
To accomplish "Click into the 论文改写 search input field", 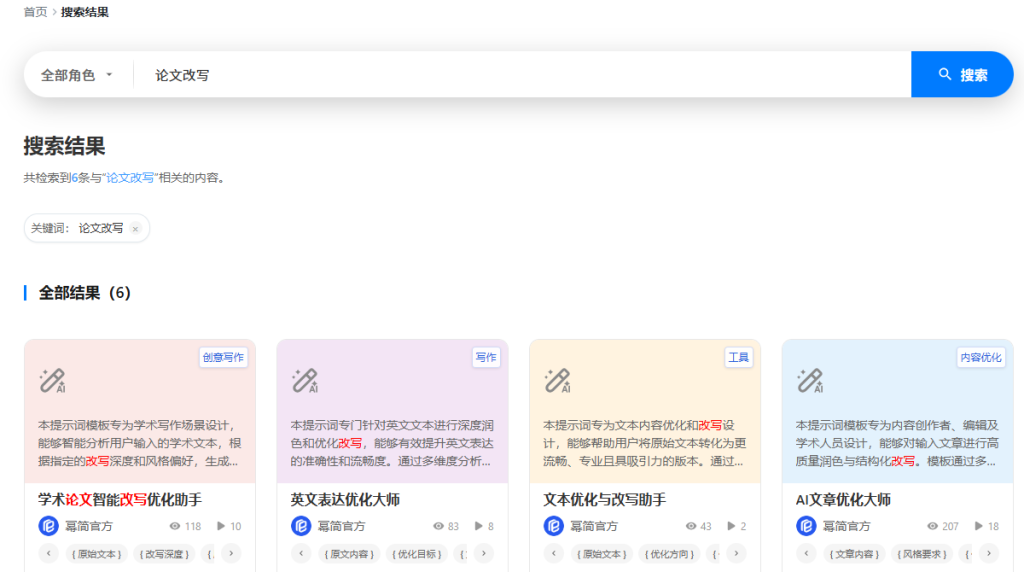I will pyautogui.click(x=522, y=75).
